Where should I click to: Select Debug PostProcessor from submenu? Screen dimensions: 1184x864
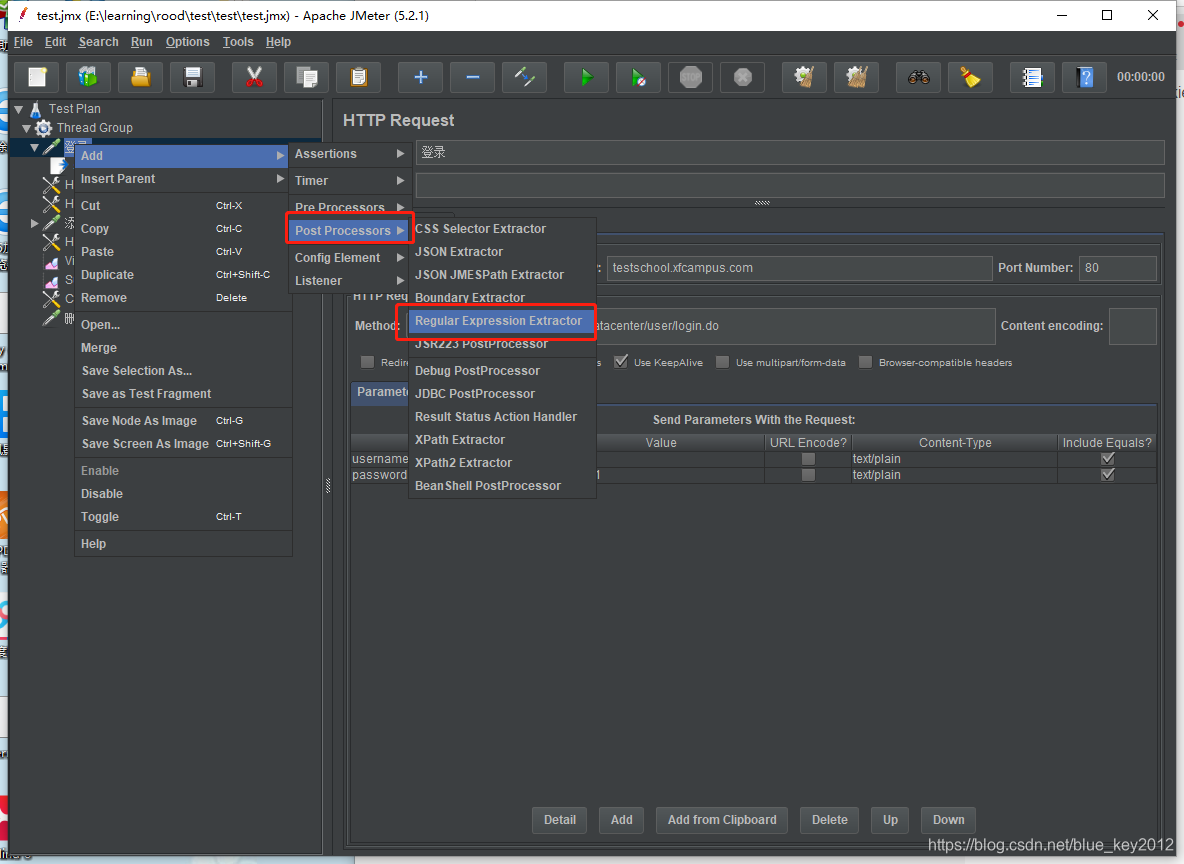point(502,371)
